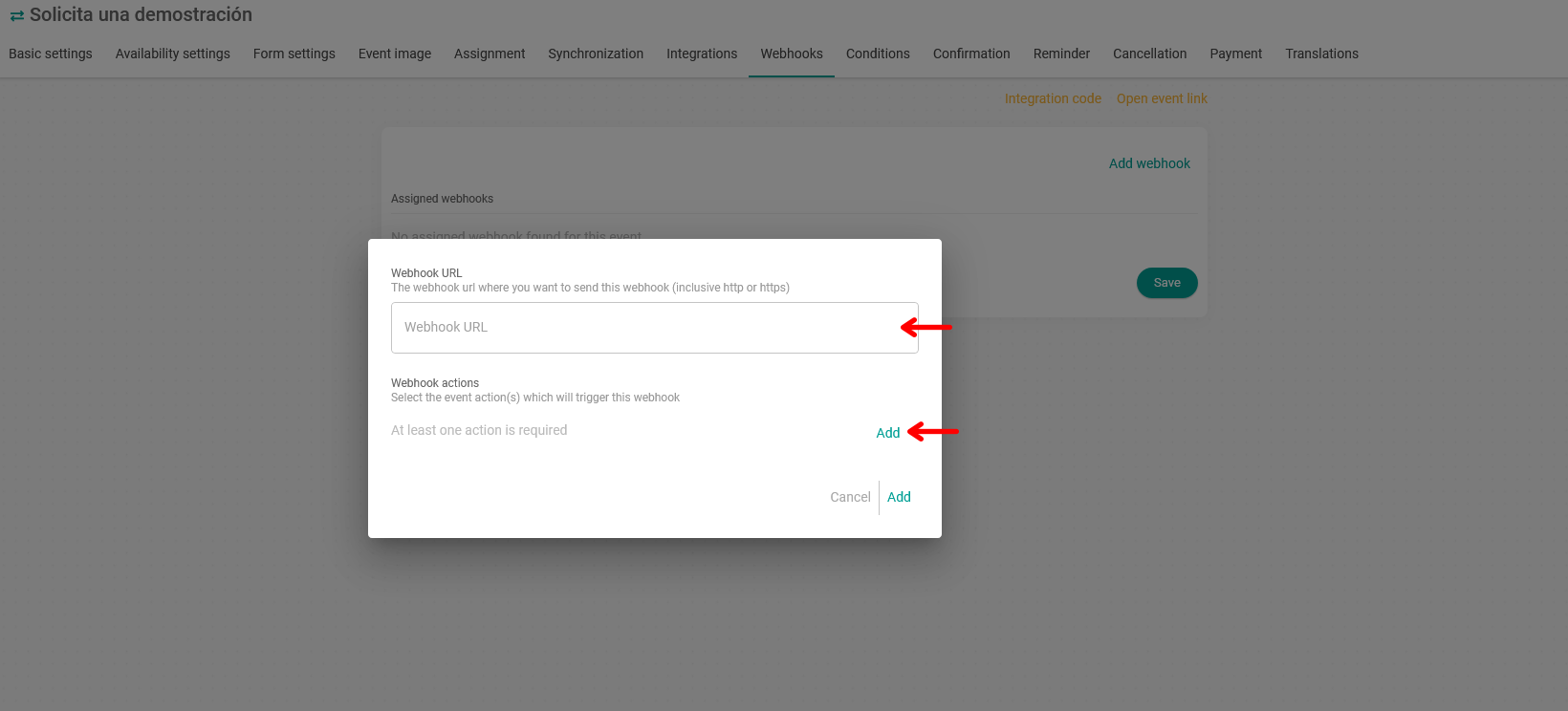Click Add next to action required message
This screenshot has height=711, width=1568.
coord(888,433)
